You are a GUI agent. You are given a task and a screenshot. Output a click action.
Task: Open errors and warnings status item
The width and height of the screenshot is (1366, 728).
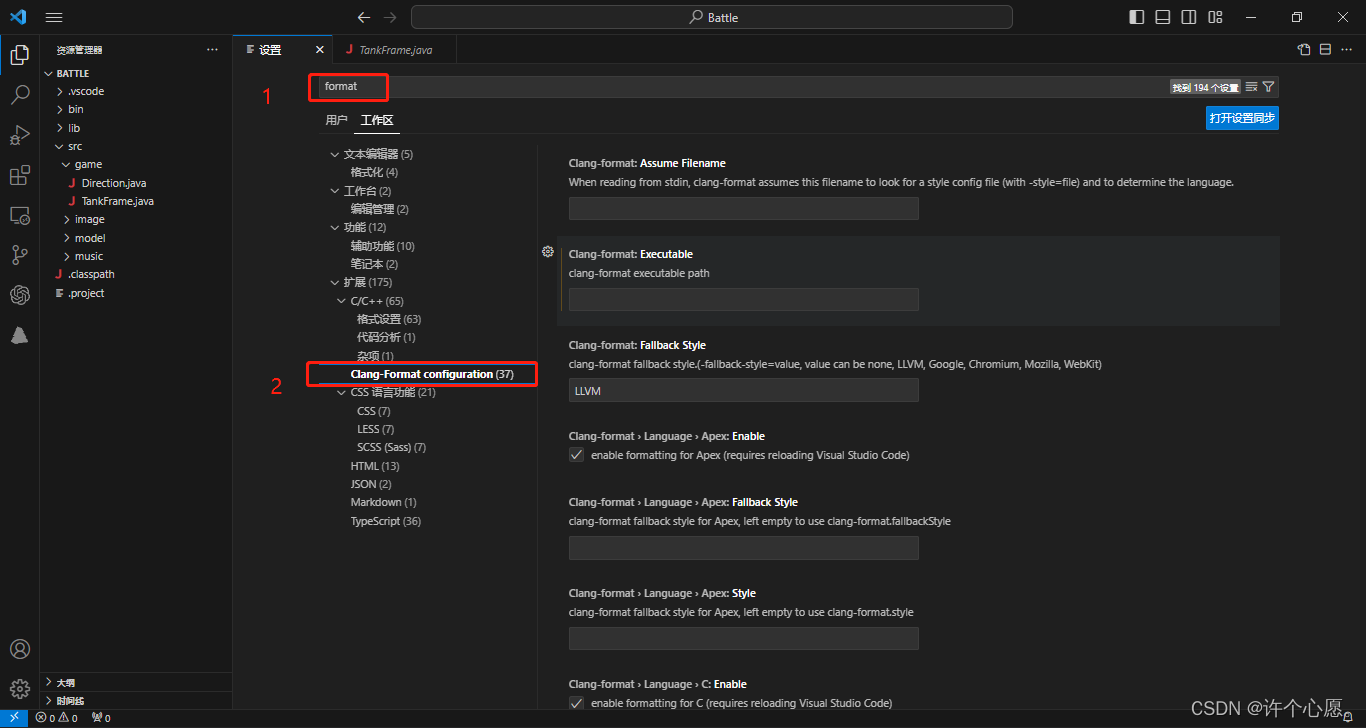pyautogui.click(x=57, y=718)
